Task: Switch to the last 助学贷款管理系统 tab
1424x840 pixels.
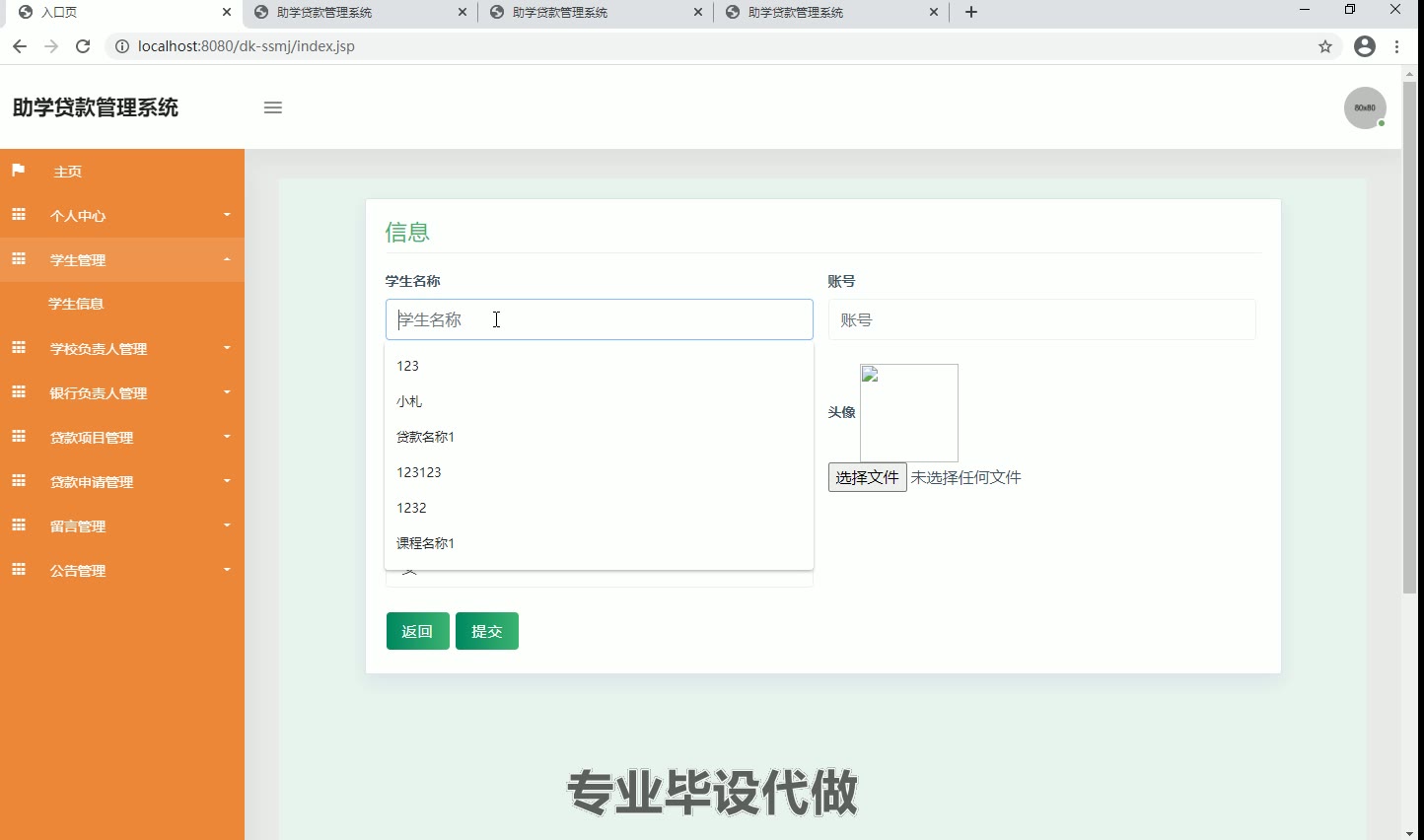Action: point(830,13)
